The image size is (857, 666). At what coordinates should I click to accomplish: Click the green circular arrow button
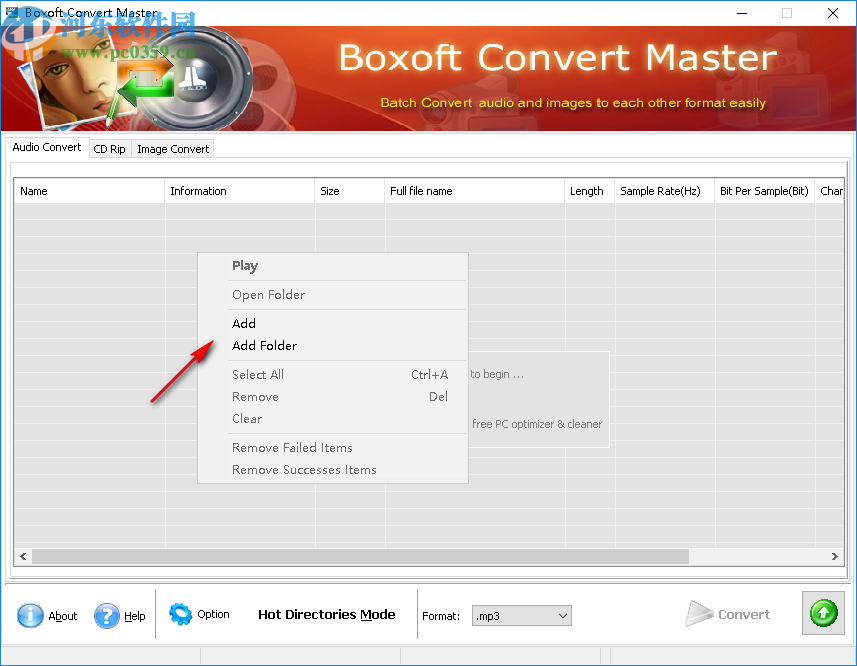tap(822, 613)
